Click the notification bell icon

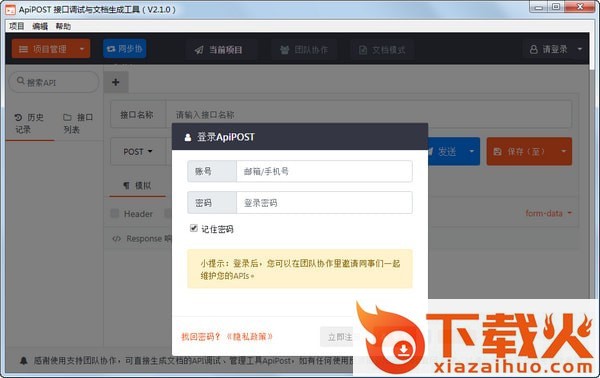[24, 360]
